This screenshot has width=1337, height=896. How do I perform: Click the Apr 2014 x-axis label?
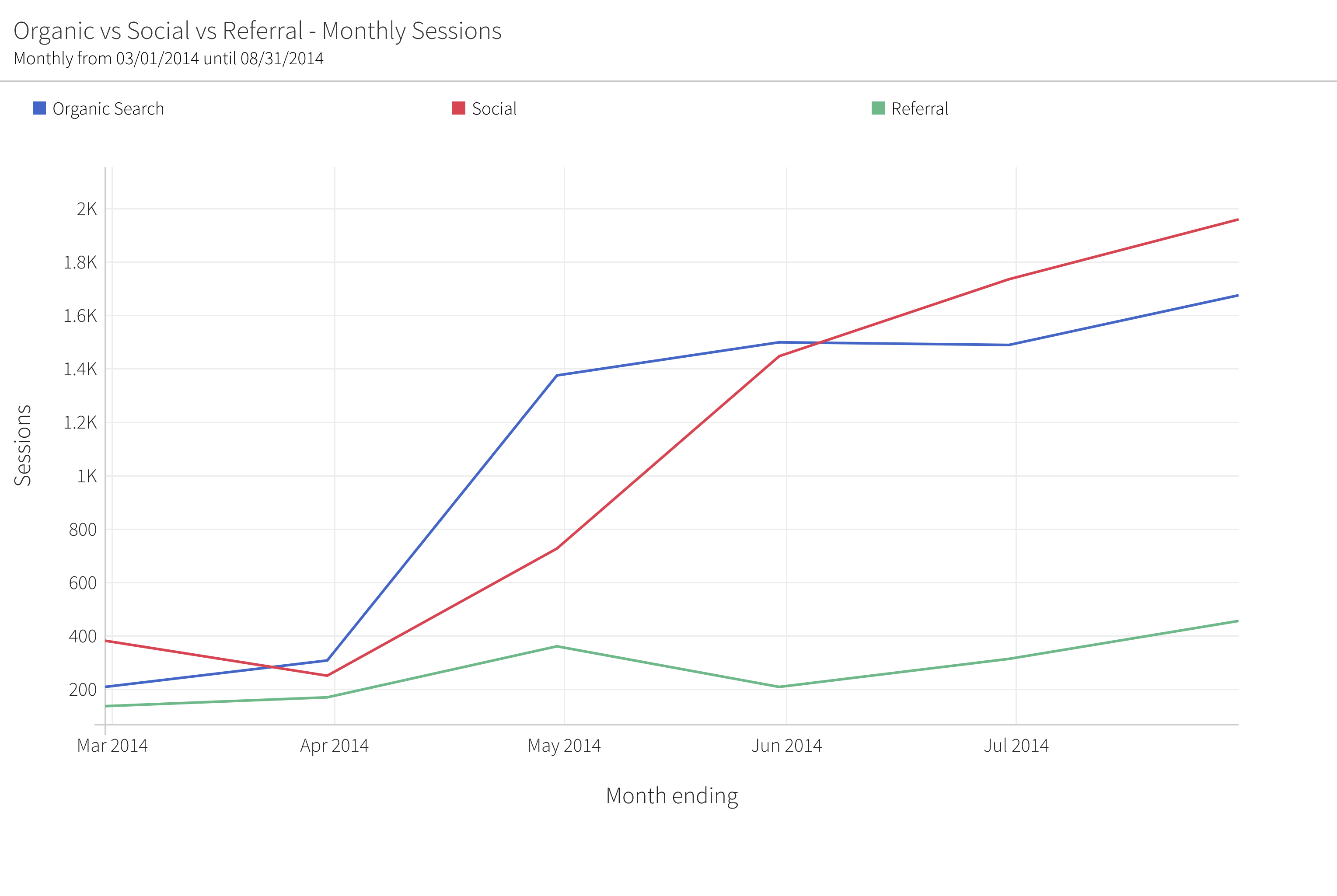(x=334, y=746)
